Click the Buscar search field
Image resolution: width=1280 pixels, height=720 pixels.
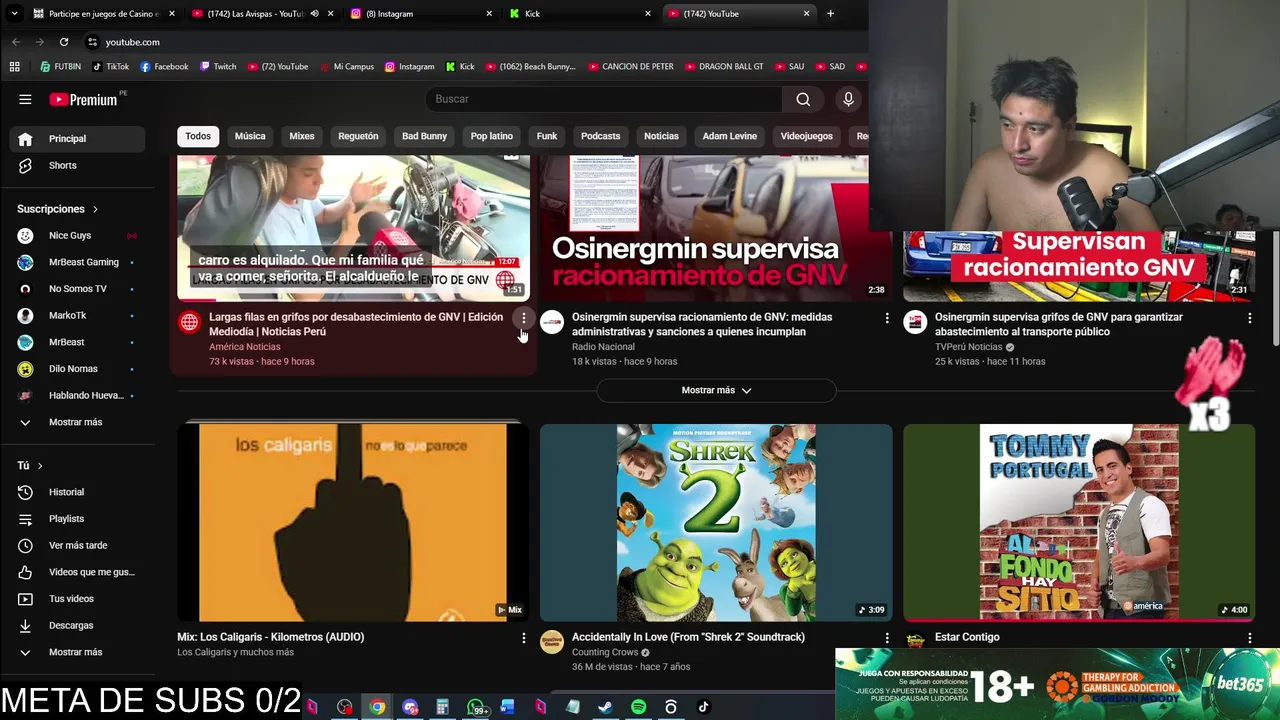(604, 99)
